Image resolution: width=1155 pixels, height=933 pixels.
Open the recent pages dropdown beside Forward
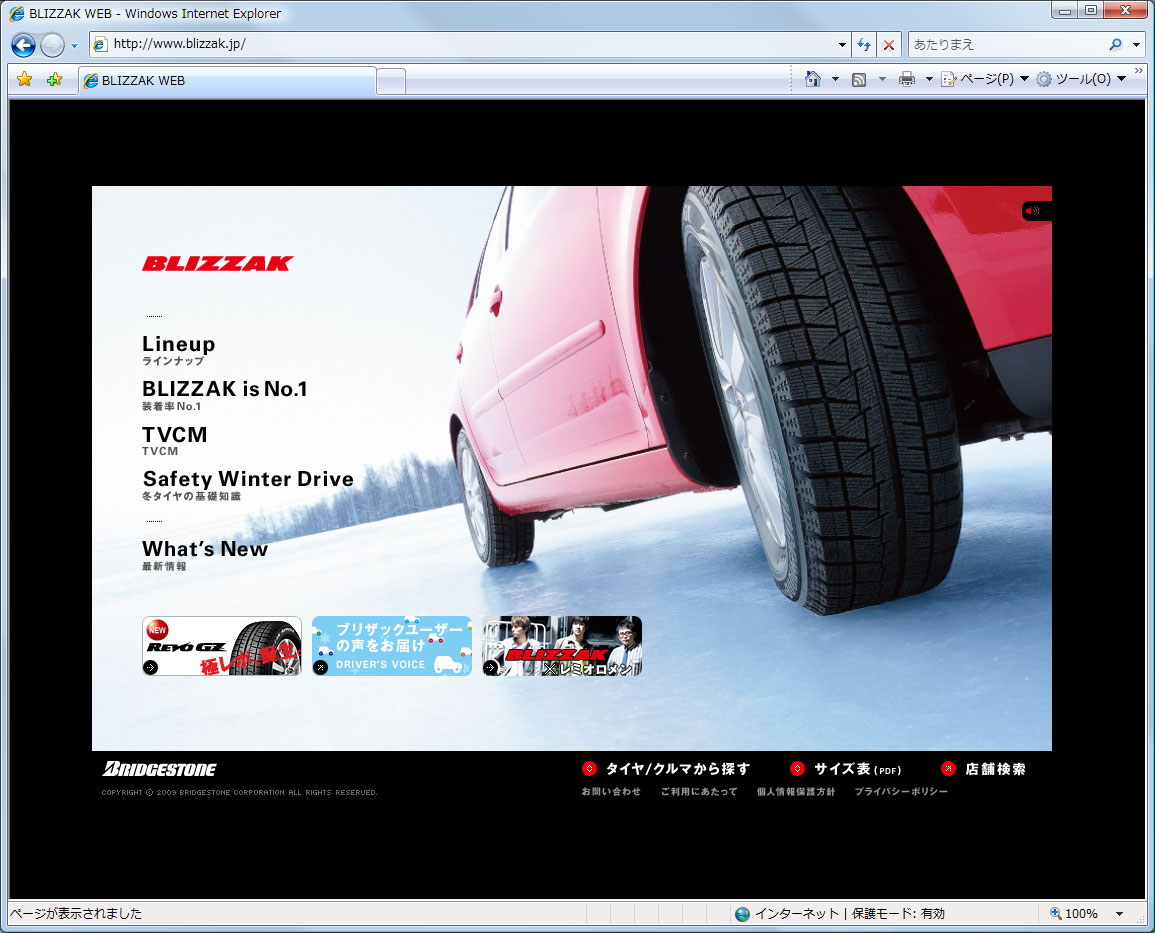74,46
